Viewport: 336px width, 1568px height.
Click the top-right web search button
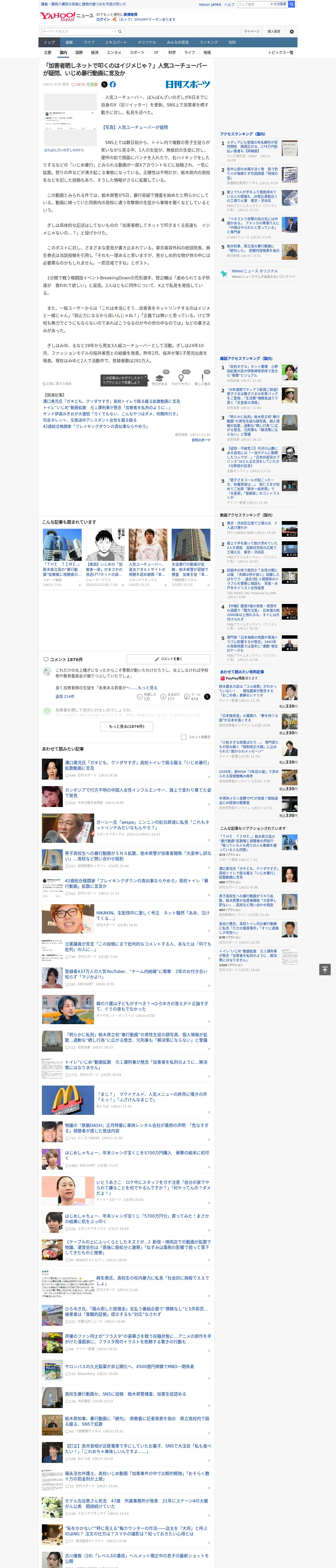(x=292, y=4)
